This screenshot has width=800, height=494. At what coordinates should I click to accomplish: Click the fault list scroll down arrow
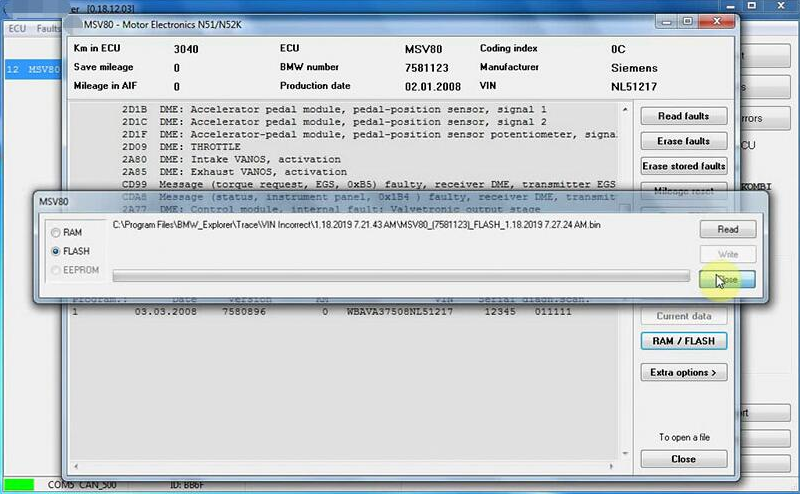pyautogui.click(x=625, y=453)
